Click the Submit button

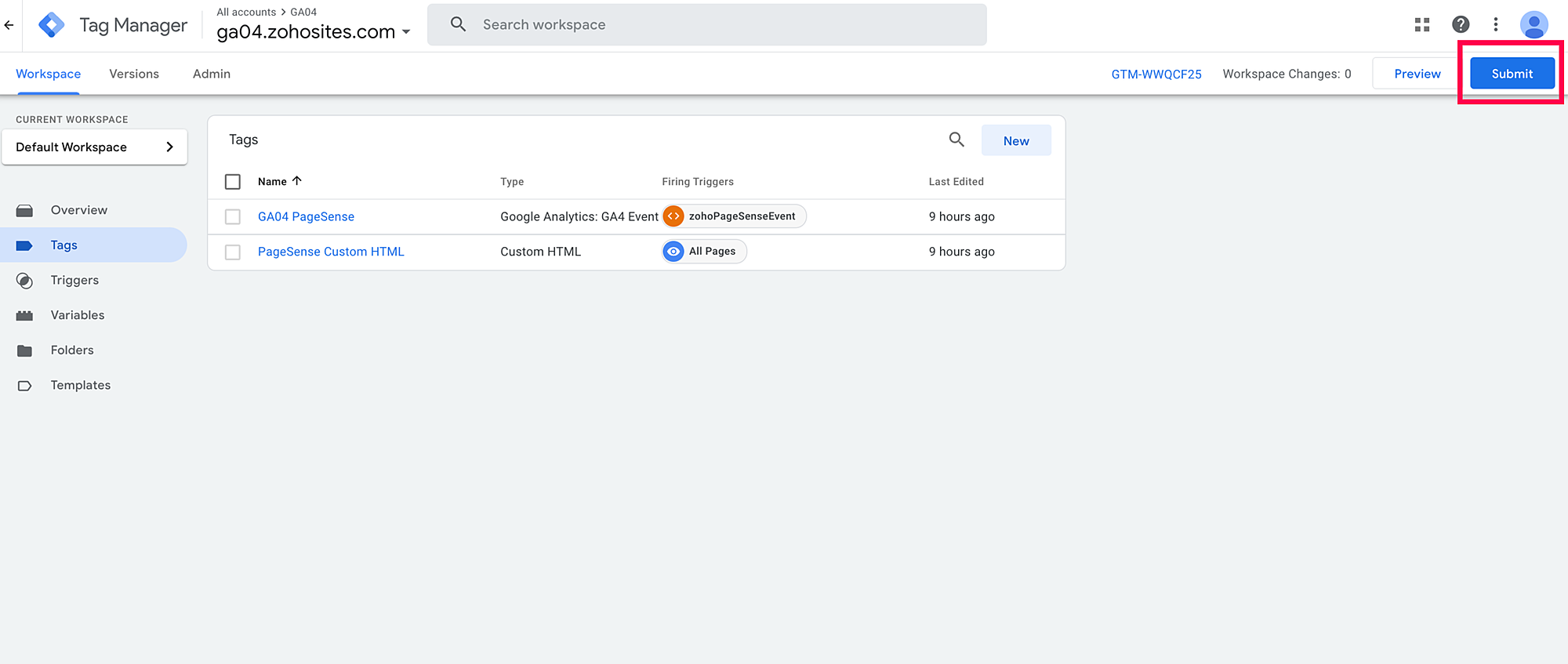point(1512,74)
